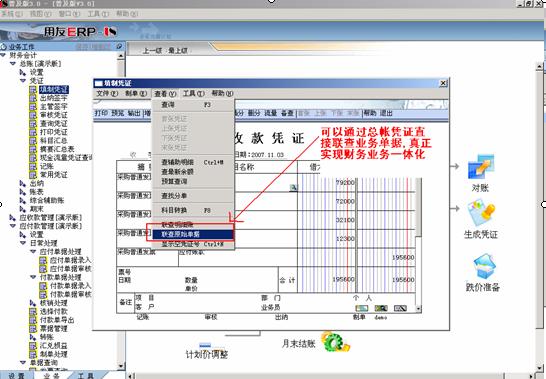The image size is (546, 379).
Task: Click the left panel scrollbar down arrow
Action: click(x=121, y=366)
